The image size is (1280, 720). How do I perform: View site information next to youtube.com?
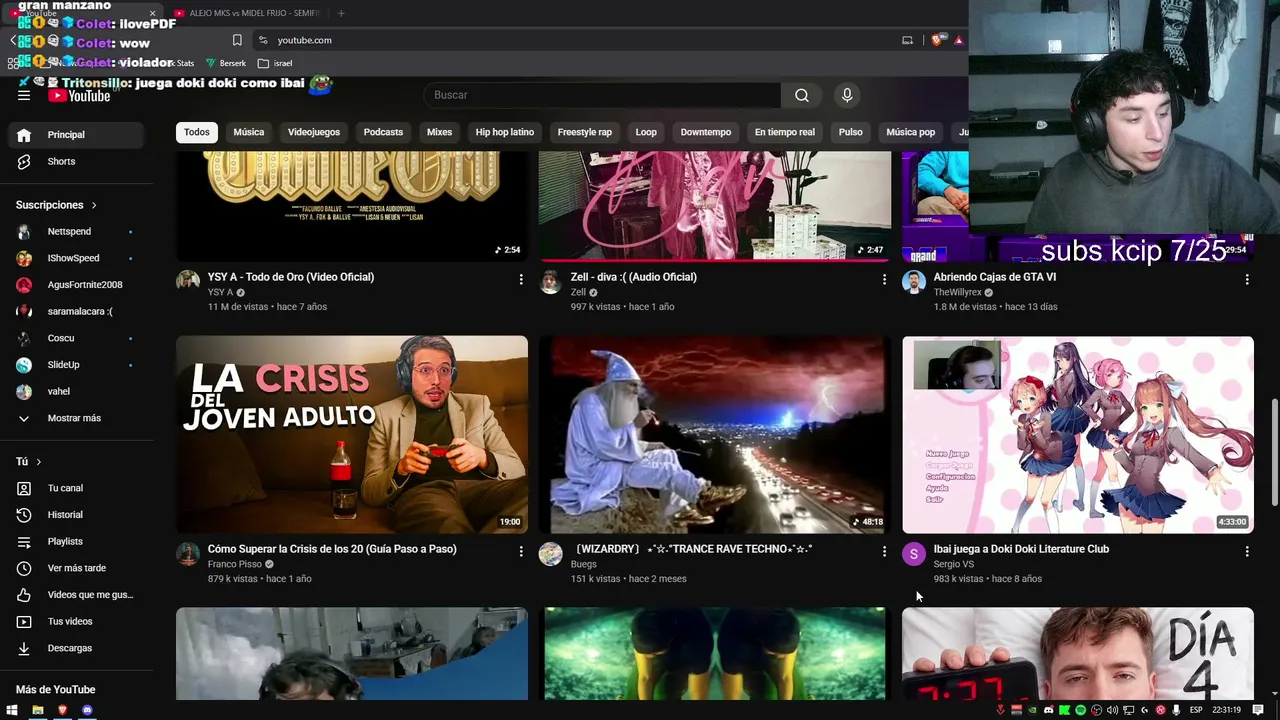click(x=263, y=40)
